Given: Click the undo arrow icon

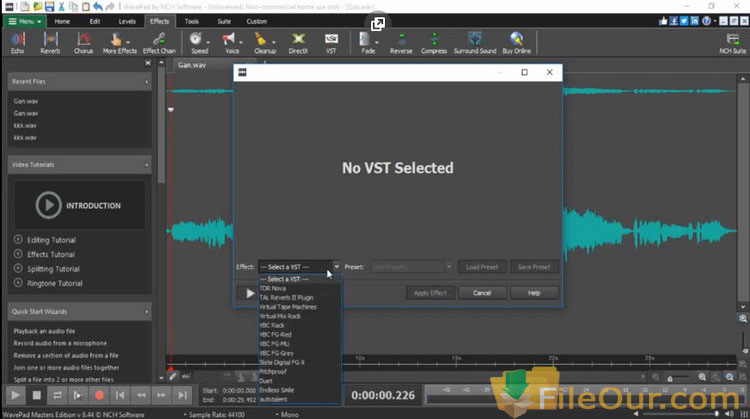Looking at the screenshot, I should point(98,6).
